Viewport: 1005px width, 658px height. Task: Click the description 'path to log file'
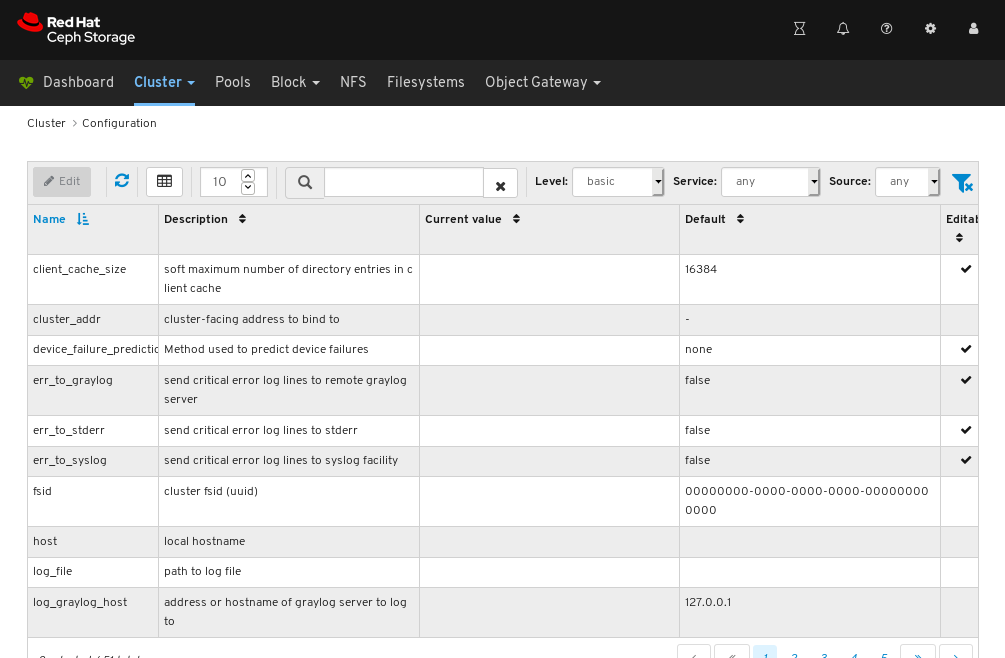(203, 572)
